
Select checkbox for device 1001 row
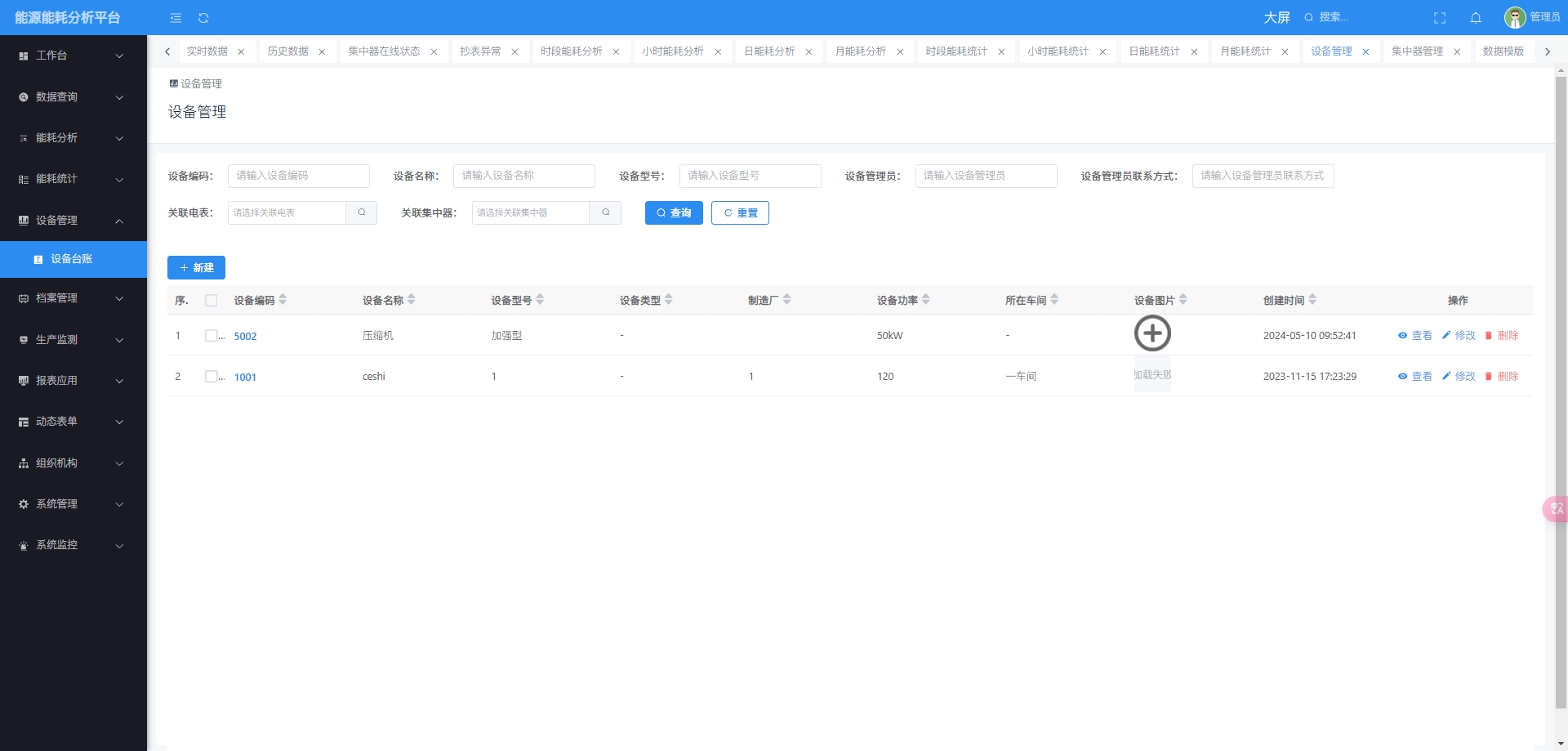(x=212, y=377)
